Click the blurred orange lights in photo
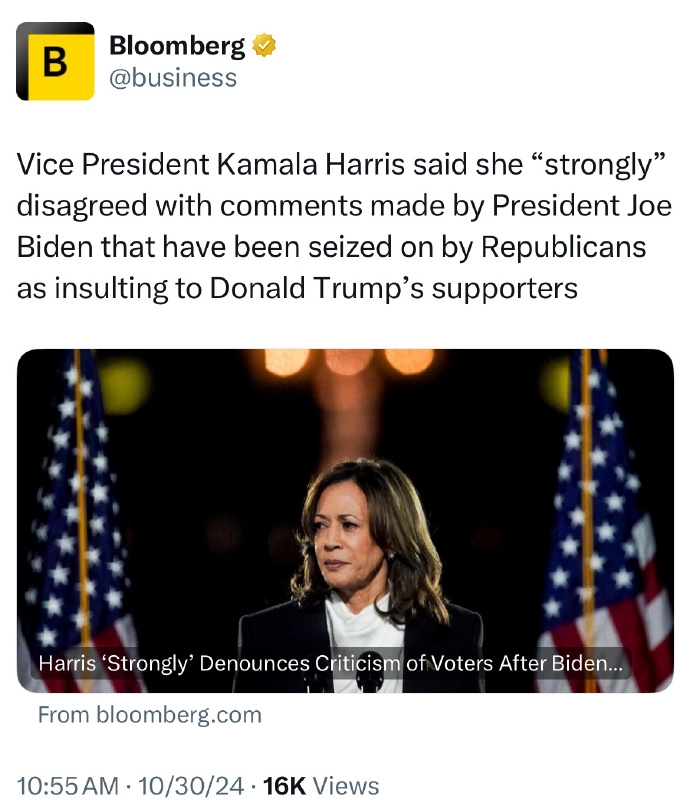Viewport: 690px width, 806px height. [x=349, y=362]
